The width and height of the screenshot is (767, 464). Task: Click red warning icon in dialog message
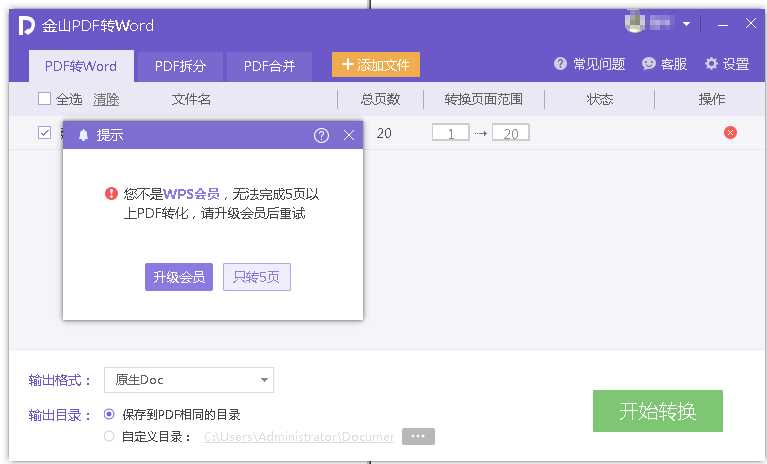click(112, 194)
